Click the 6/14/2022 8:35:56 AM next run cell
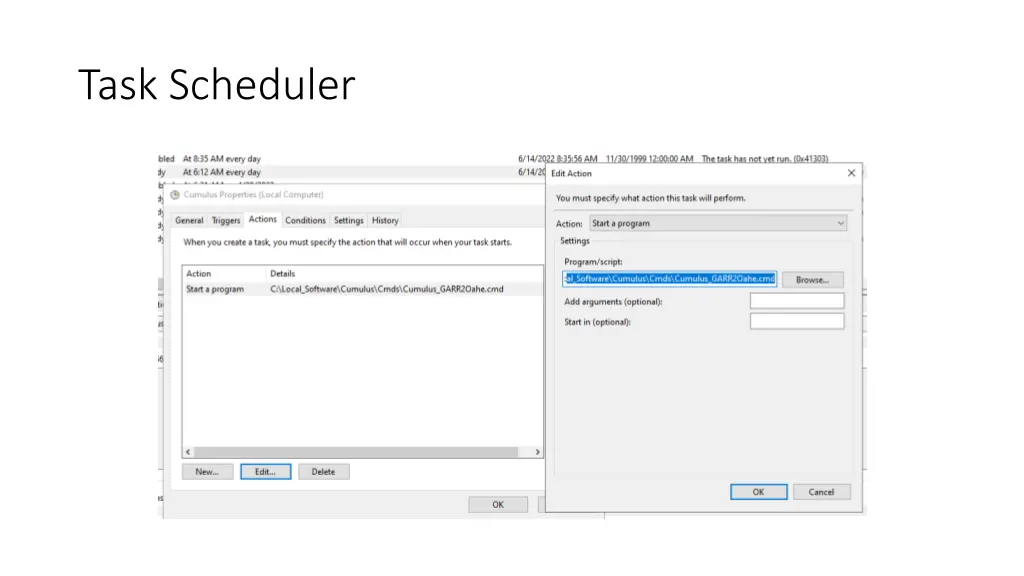 click(x=558, y=159)
